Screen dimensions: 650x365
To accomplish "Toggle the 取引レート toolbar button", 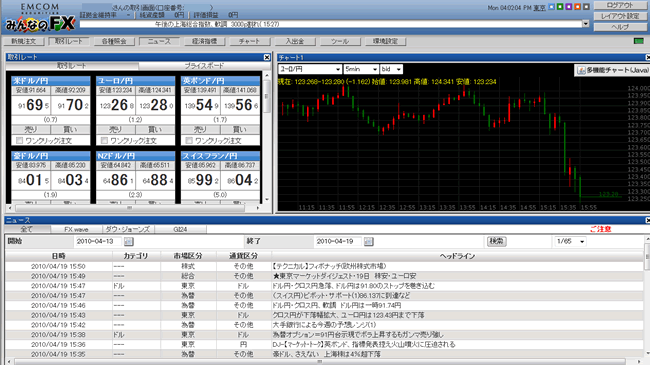I will click(68, 41).
